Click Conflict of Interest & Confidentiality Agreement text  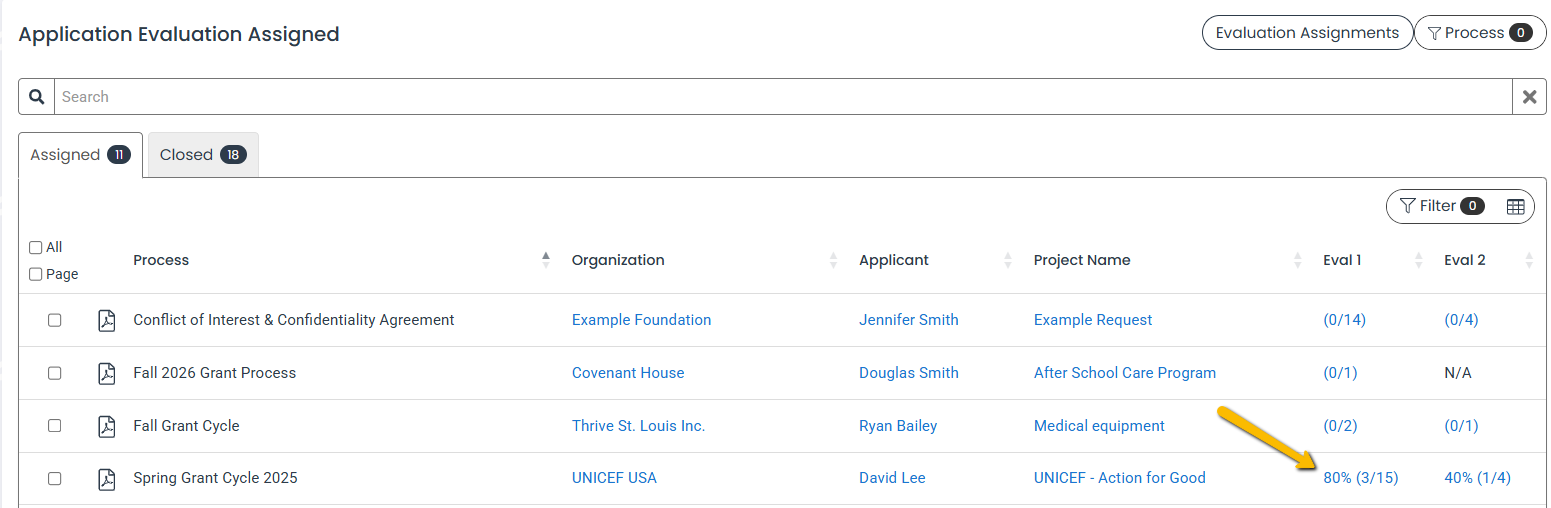(294, 320)
